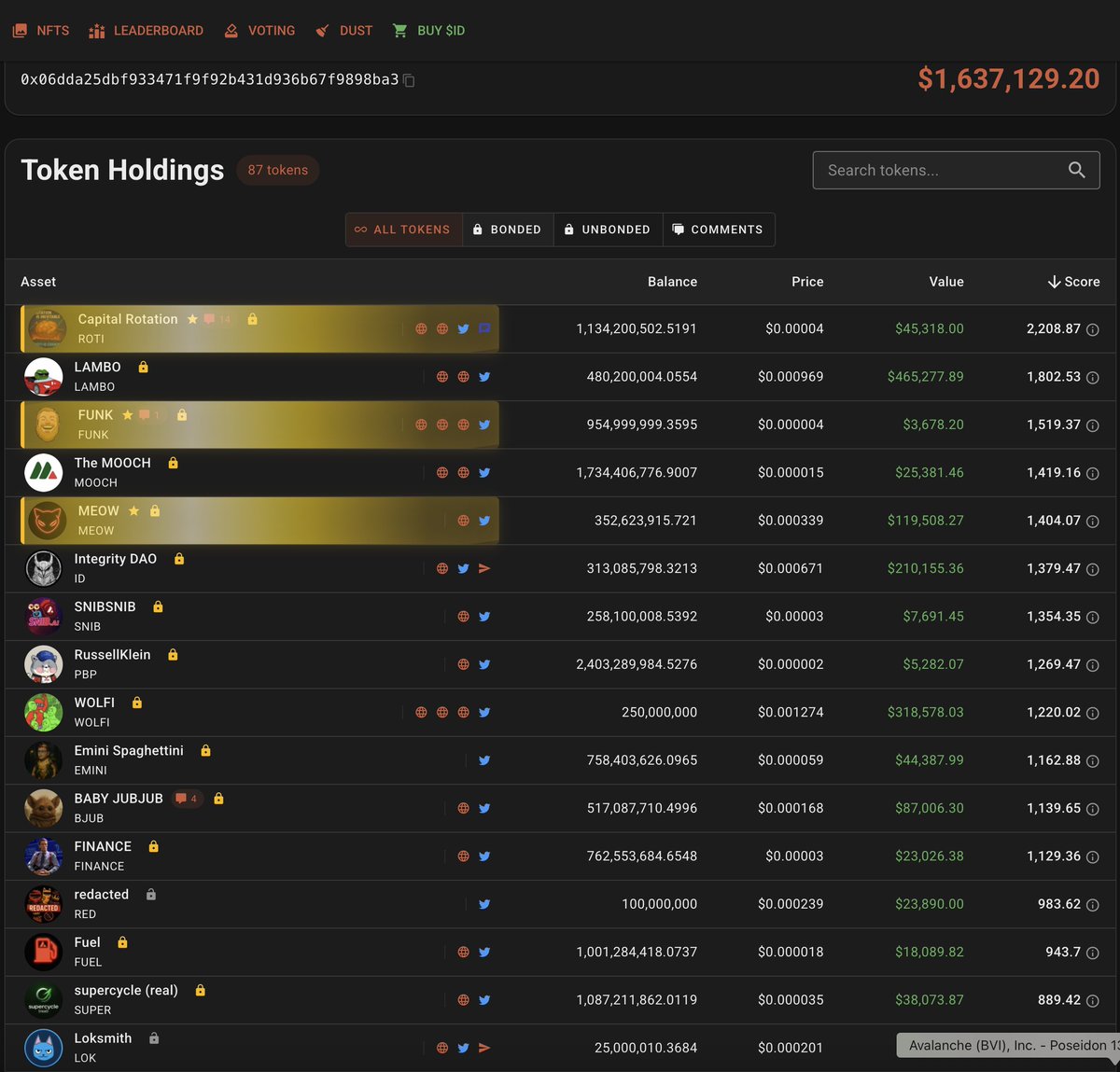Open the Twitter link for Capital Rotation
The image size is (1120, 1072).
tap(463, 329)
